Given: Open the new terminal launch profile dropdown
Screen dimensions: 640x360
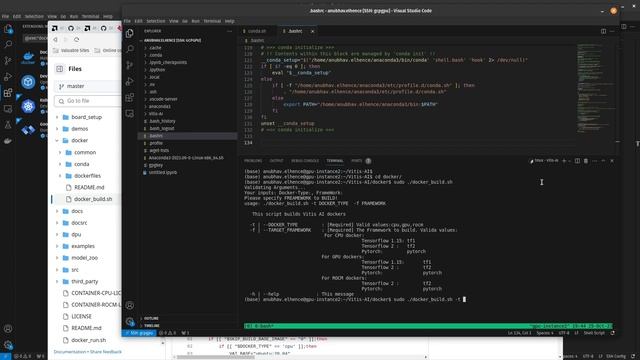Looking at the screenshot, I should click(x=570, y=161).
